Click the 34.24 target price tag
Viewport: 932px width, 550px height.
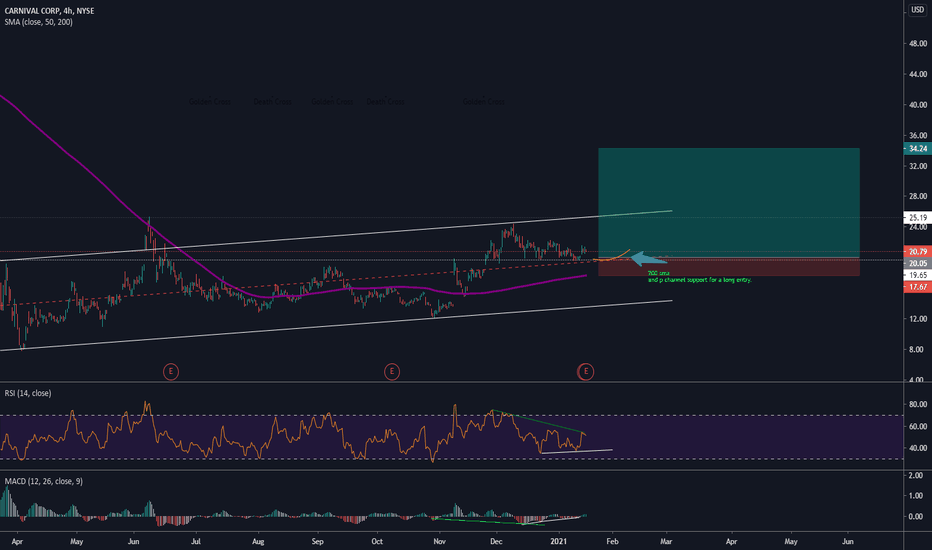pyautogui.click(x=918, y=149)
